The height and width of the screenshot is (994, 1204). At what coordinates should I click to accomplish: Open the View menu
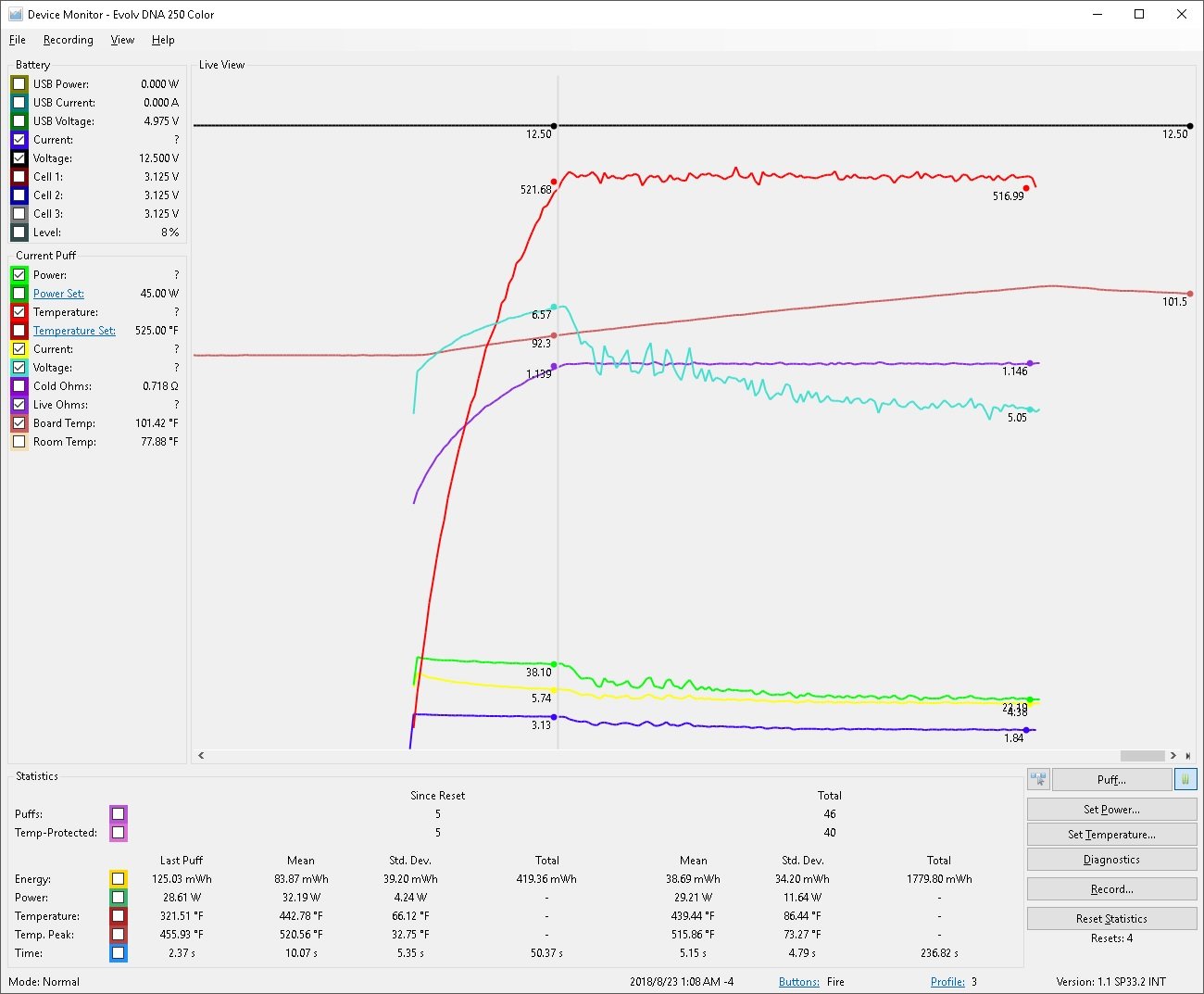click(x=122, y=40)
